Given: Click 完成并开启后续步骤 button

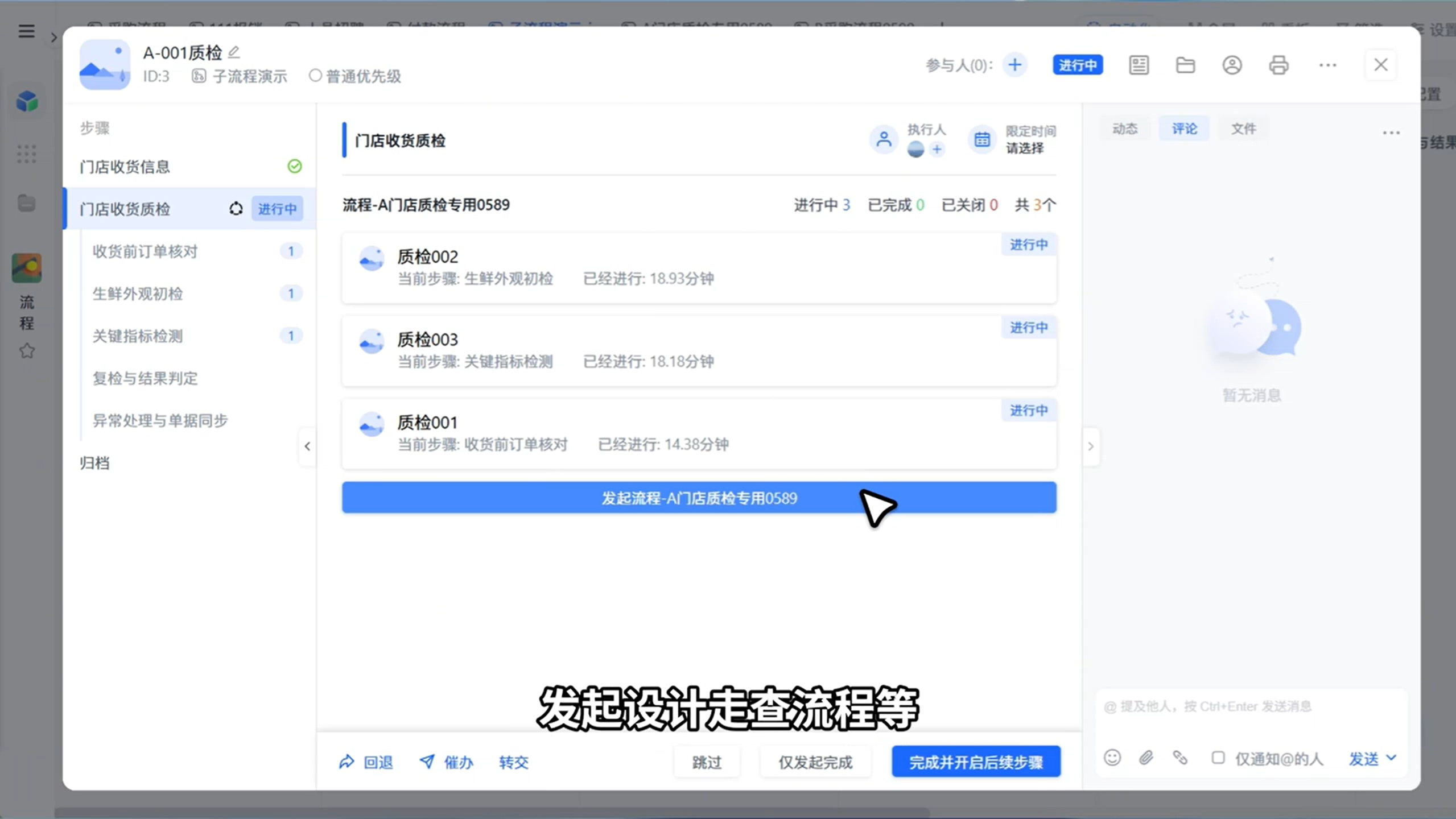Looking at the screenshot, I should pos(976,762).
